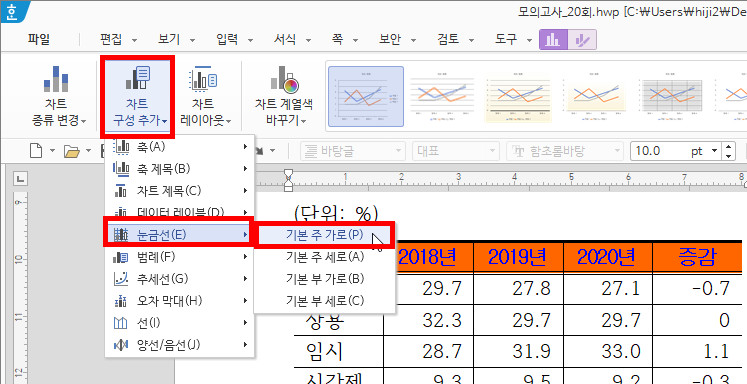Open the open-folder dropdown arrow
This screenshot has width=747, height=384.
tap(89, 152)
